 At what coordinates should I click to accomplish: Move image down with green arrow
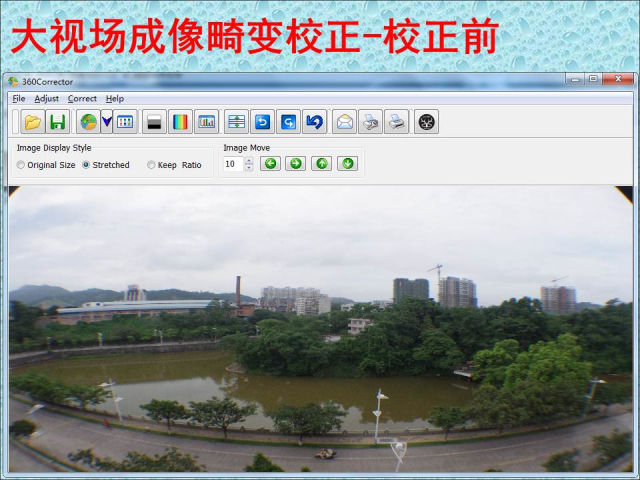click(347, 164)
